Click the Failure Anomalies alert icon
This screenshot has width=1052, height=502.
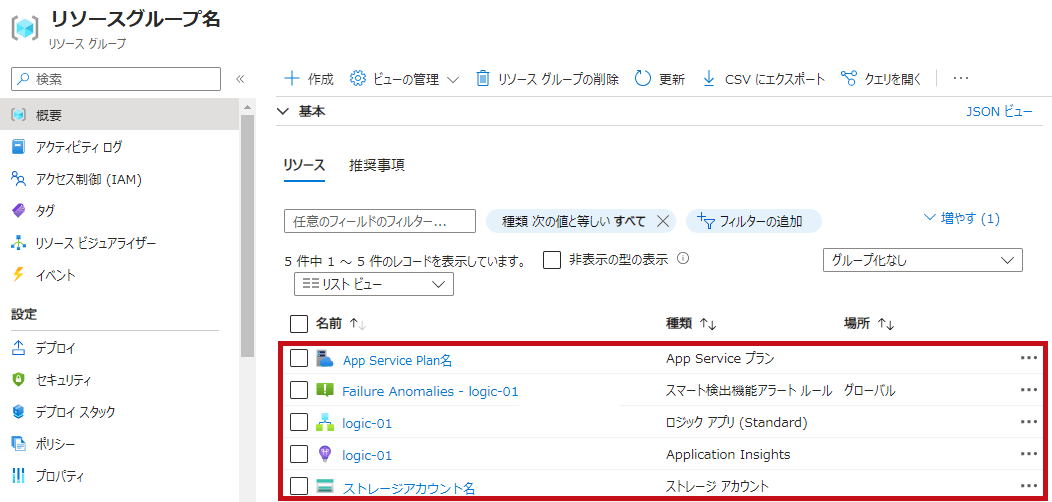(325, 390)
